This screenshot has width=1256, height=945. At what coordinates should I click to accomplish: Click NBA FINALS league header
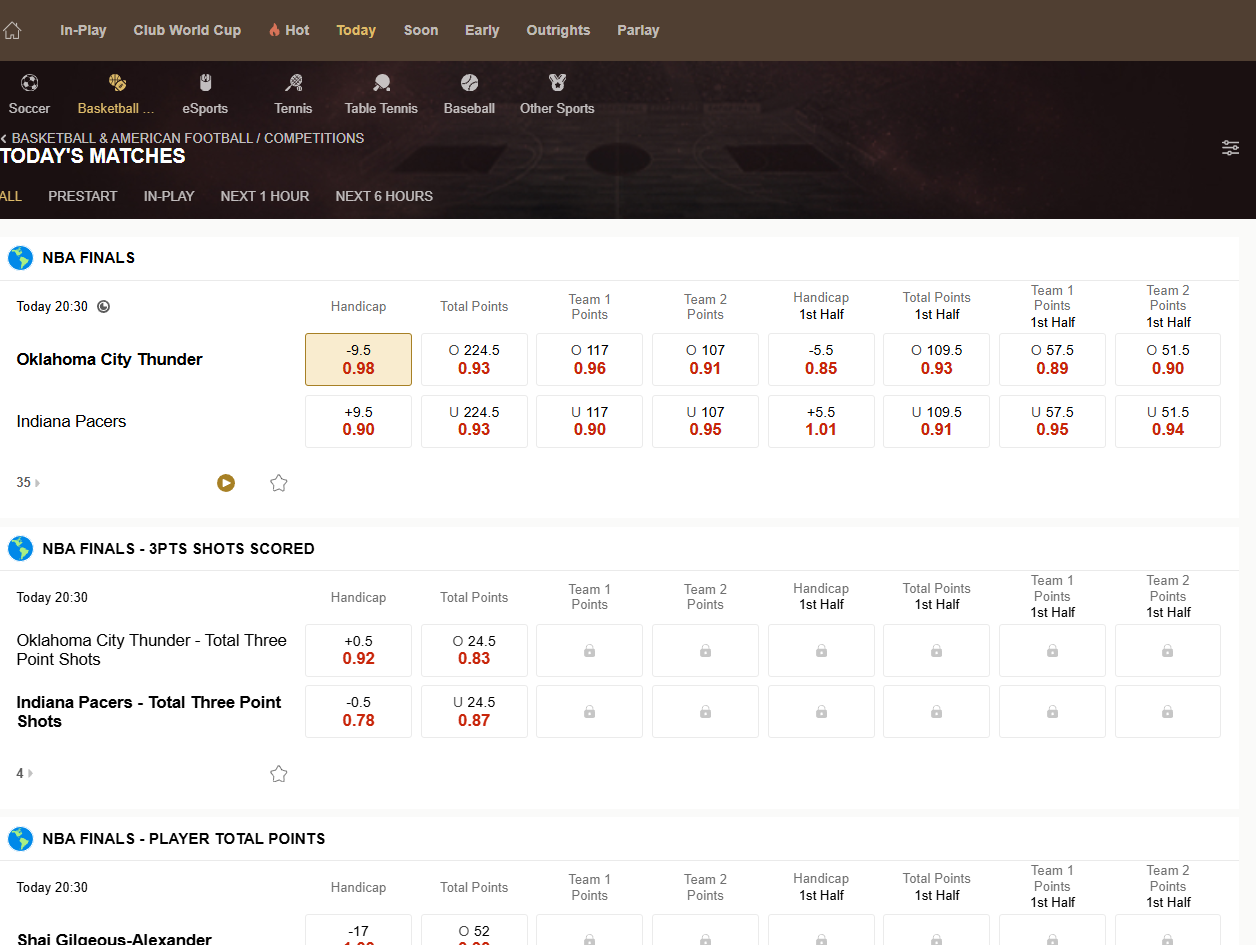[89, 258]
